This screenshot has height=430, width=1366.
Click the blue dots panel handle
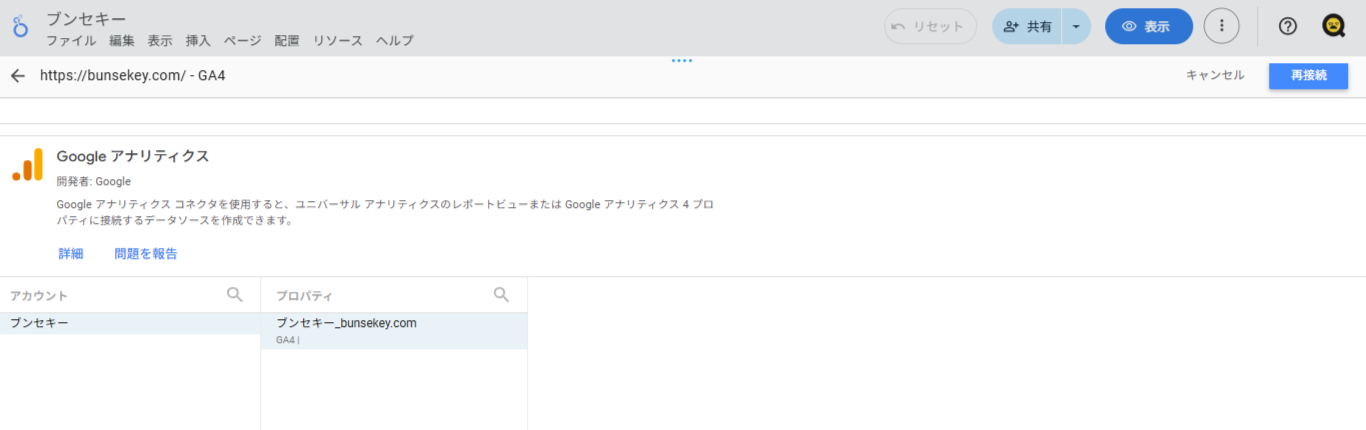[682, 61]
